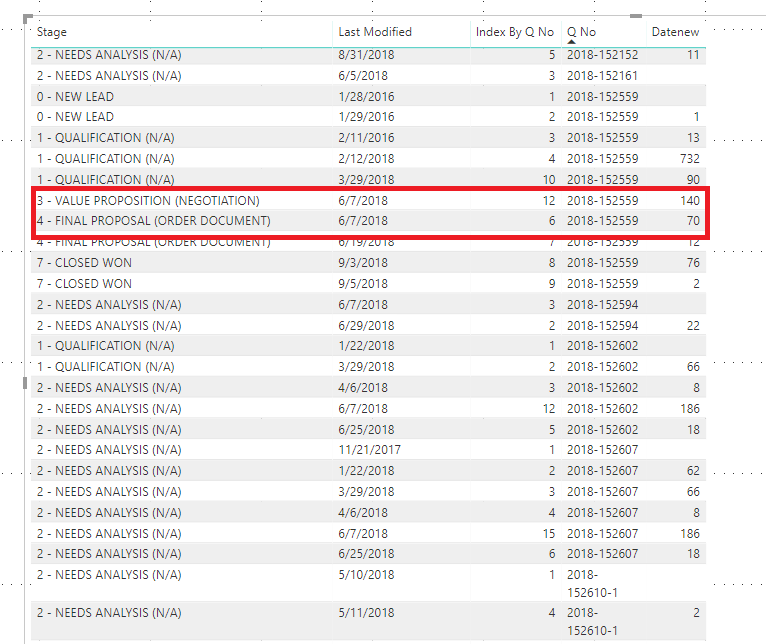Select the VALUE PROPOSITION (NEGOTIATION) stage cell
766x644 pixels.
coord(148,201)
